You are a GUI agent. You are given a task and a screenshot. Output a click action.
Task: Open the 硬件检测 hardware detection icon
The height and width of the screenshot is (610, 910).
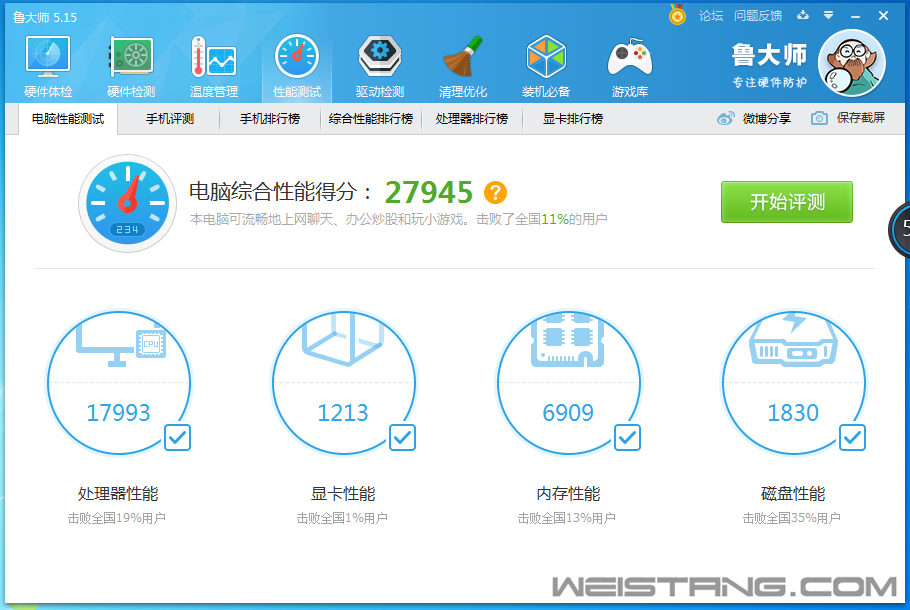tap(131, 66)
